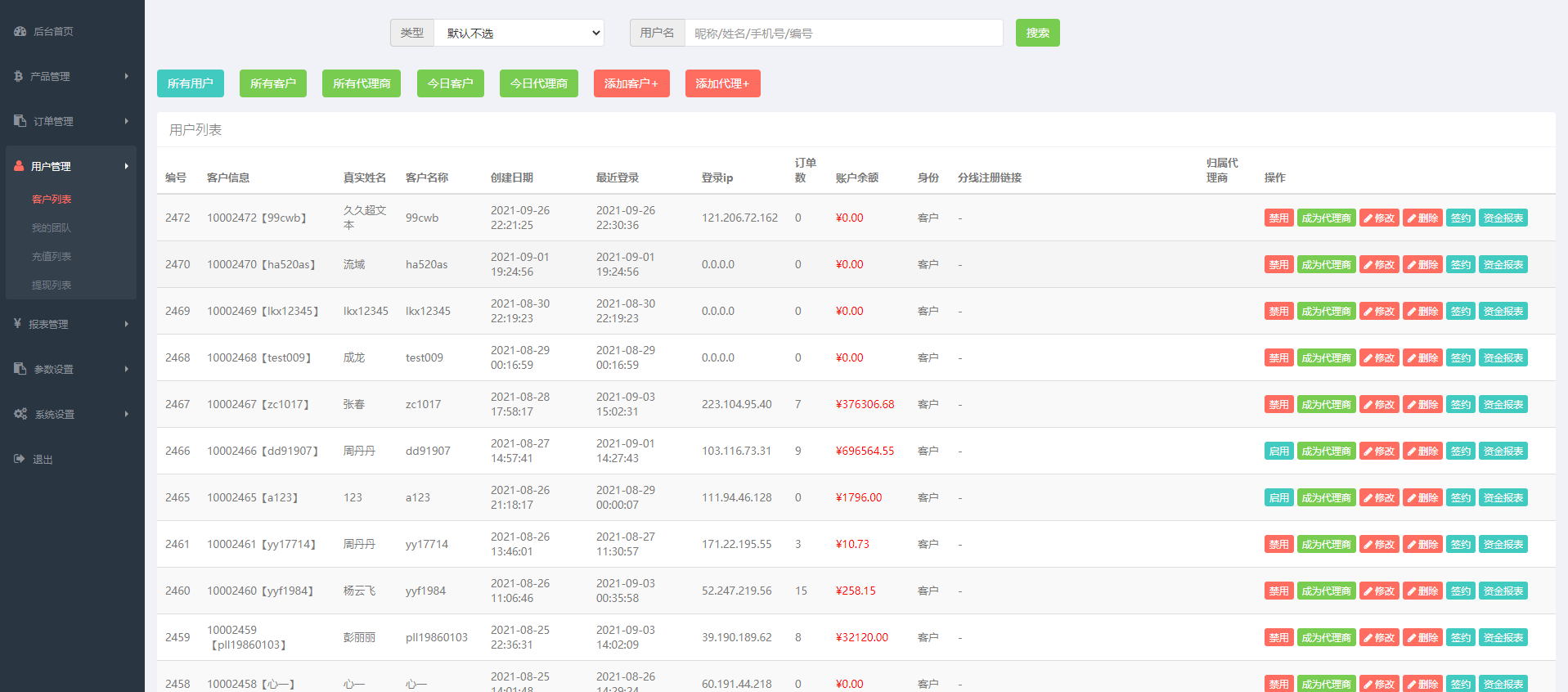Open 资金报表 for user 2472
Screen dimensions: 1568x692
[x=1503, y=218]
